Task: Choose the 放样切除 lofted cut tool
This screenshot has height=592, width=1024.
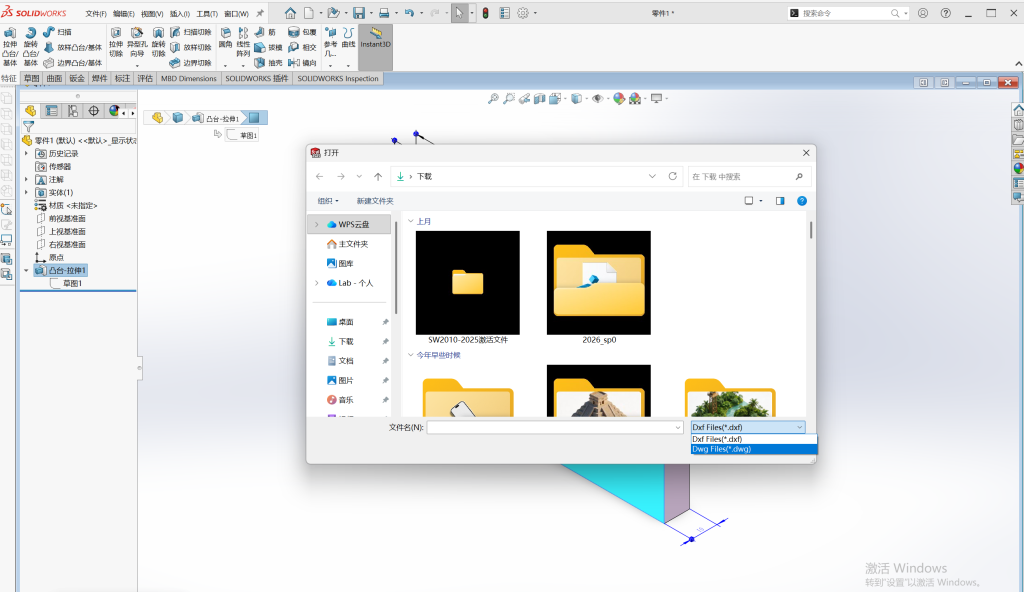Action: tap(191, 48)
